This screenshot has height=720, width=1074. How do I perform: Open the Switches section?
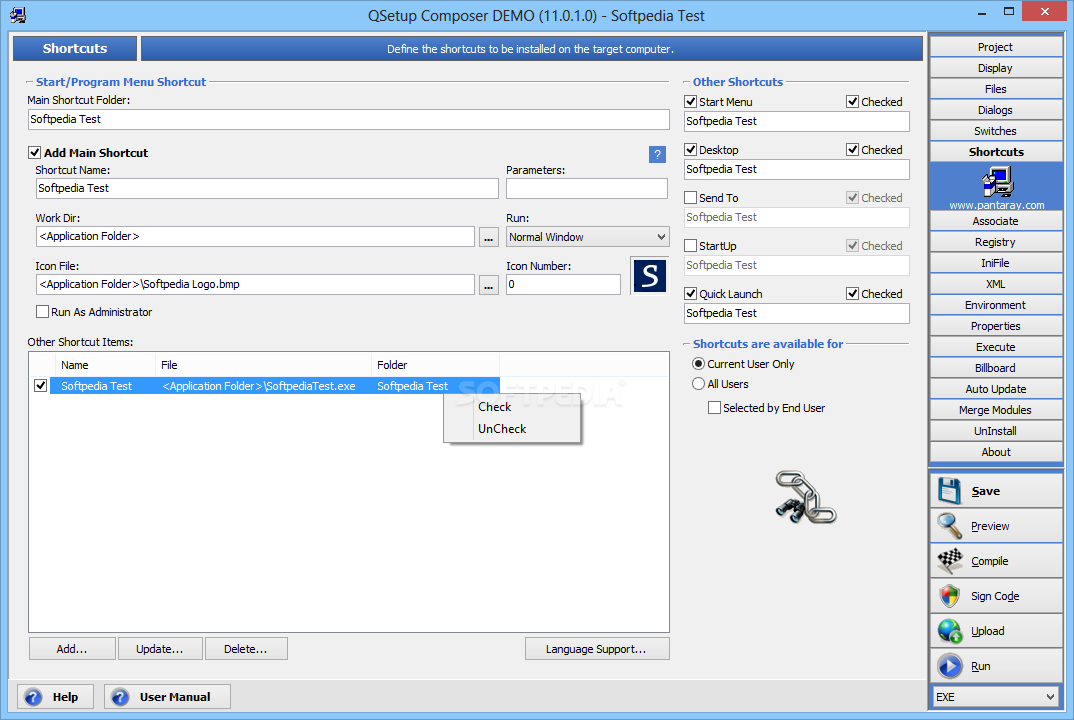995,131
